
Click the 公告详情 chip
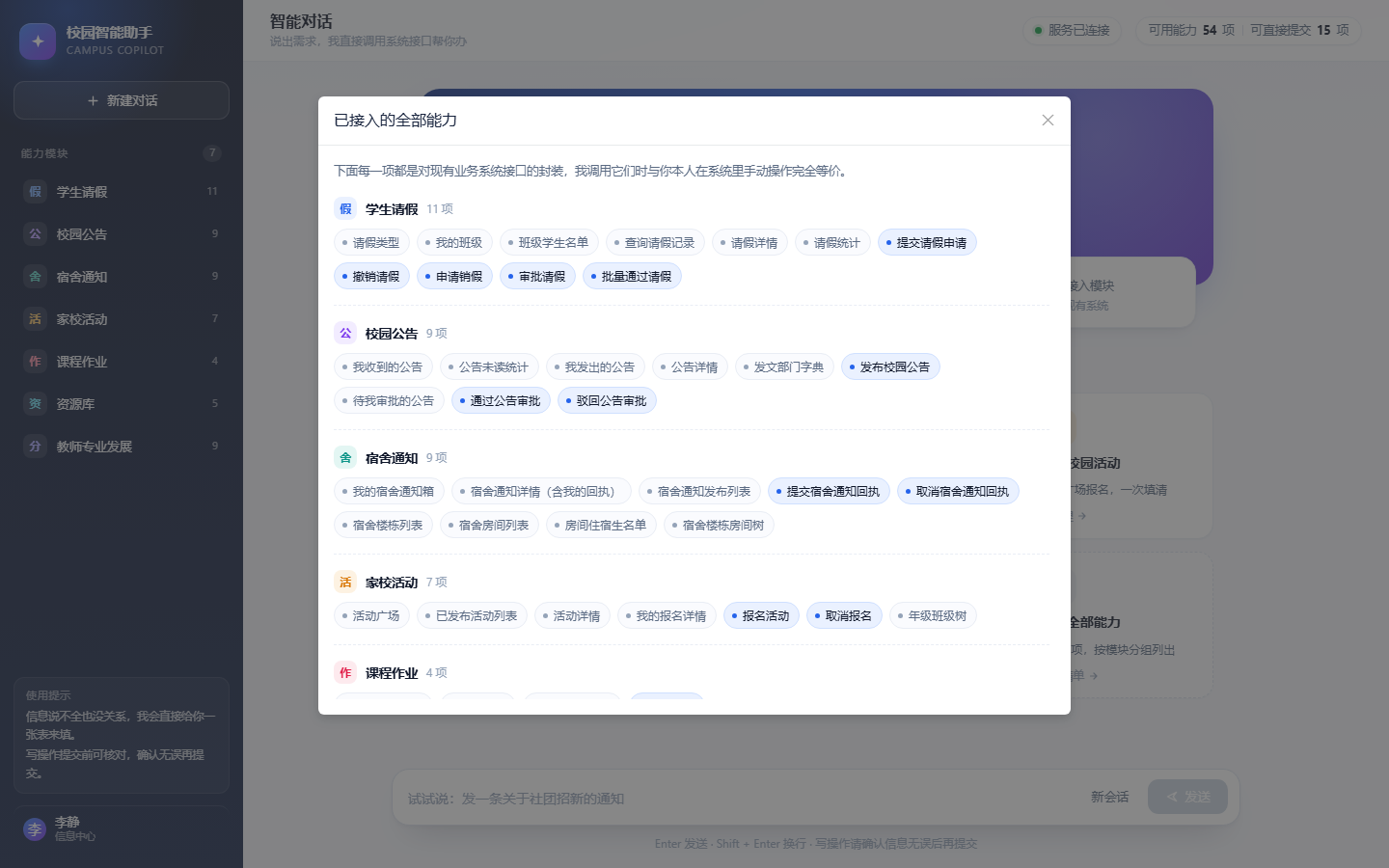691,367
